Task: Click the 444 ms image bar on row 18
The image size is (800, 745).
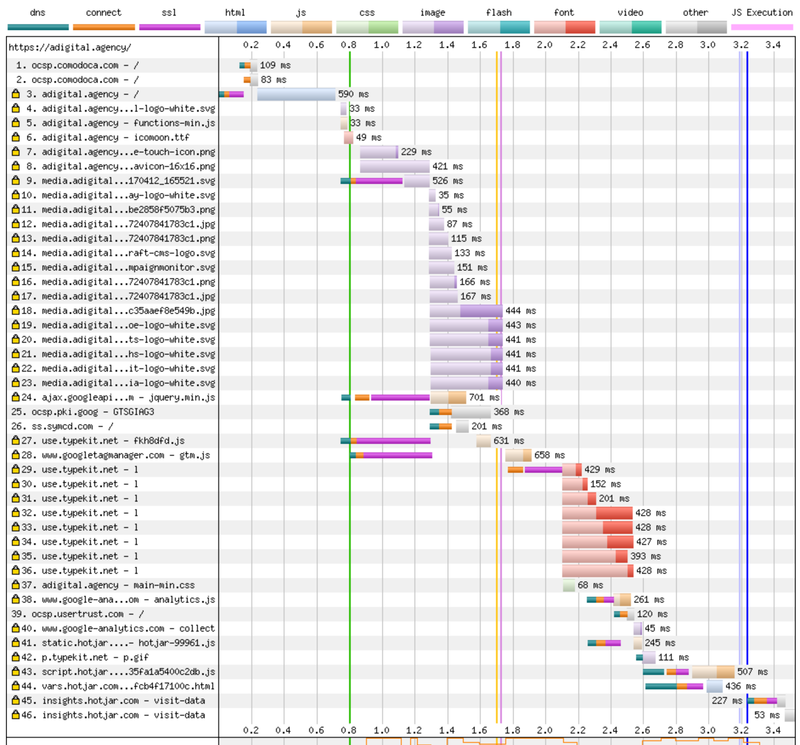Action: [x=466, y=310]
